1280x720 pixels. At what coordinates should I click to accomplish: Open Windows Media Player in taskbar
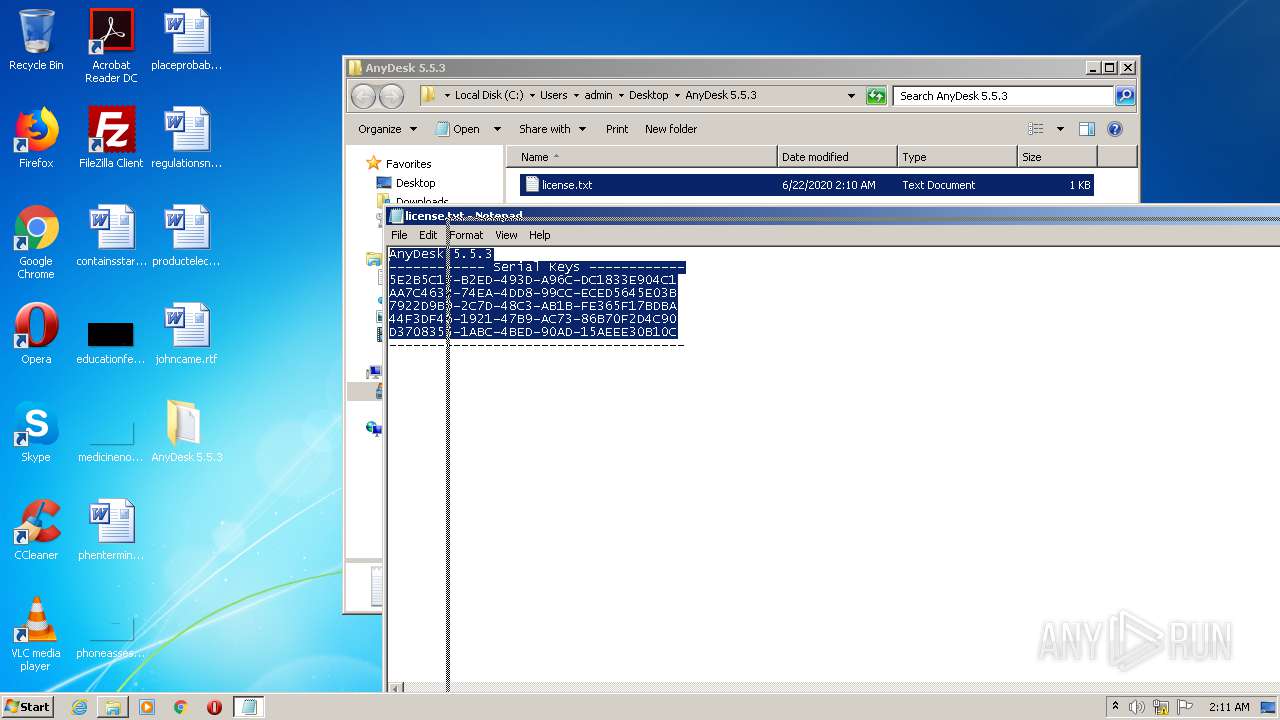(147, 707)
